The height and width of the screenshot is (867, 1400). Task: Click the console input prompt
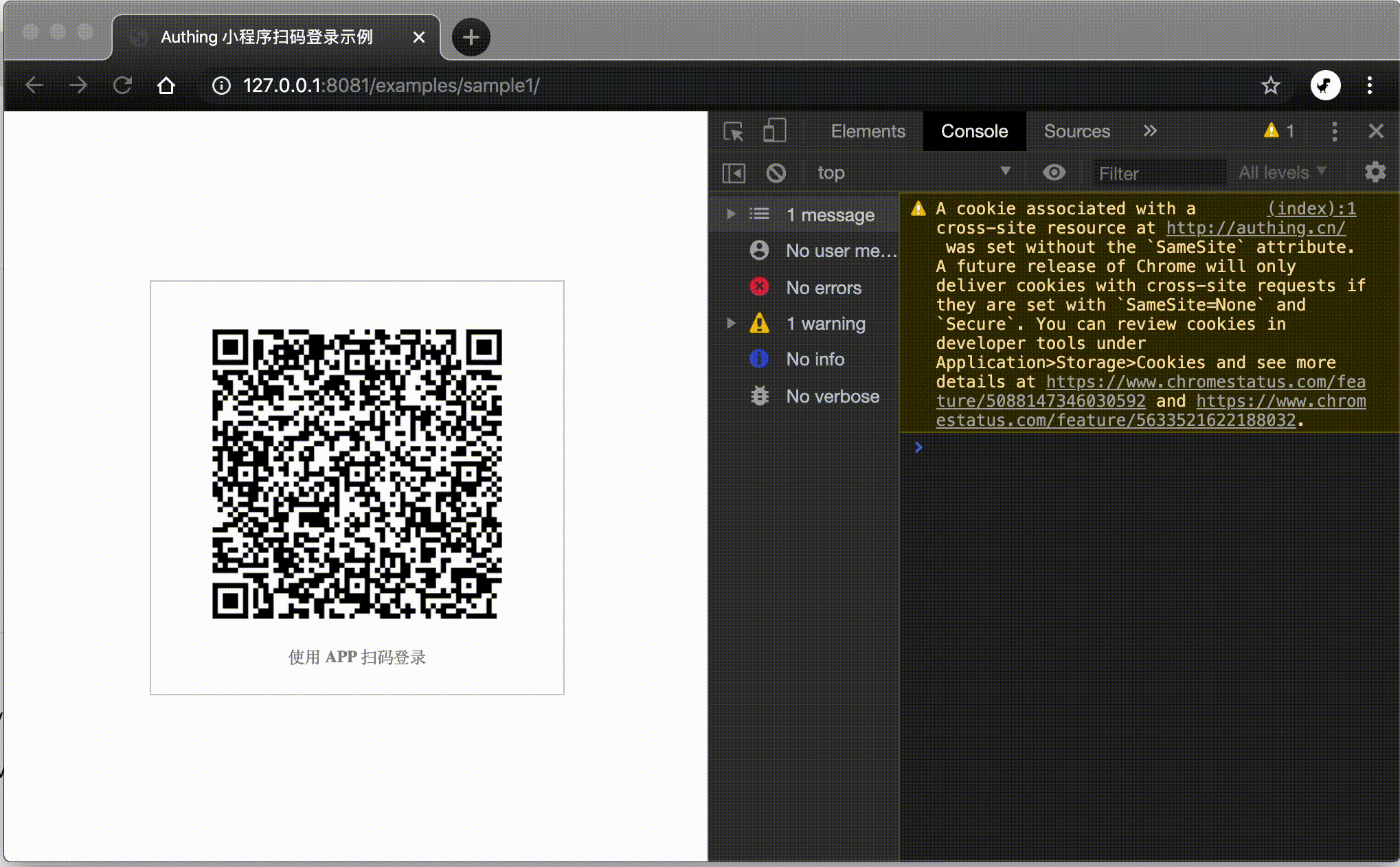point(1149,447)
